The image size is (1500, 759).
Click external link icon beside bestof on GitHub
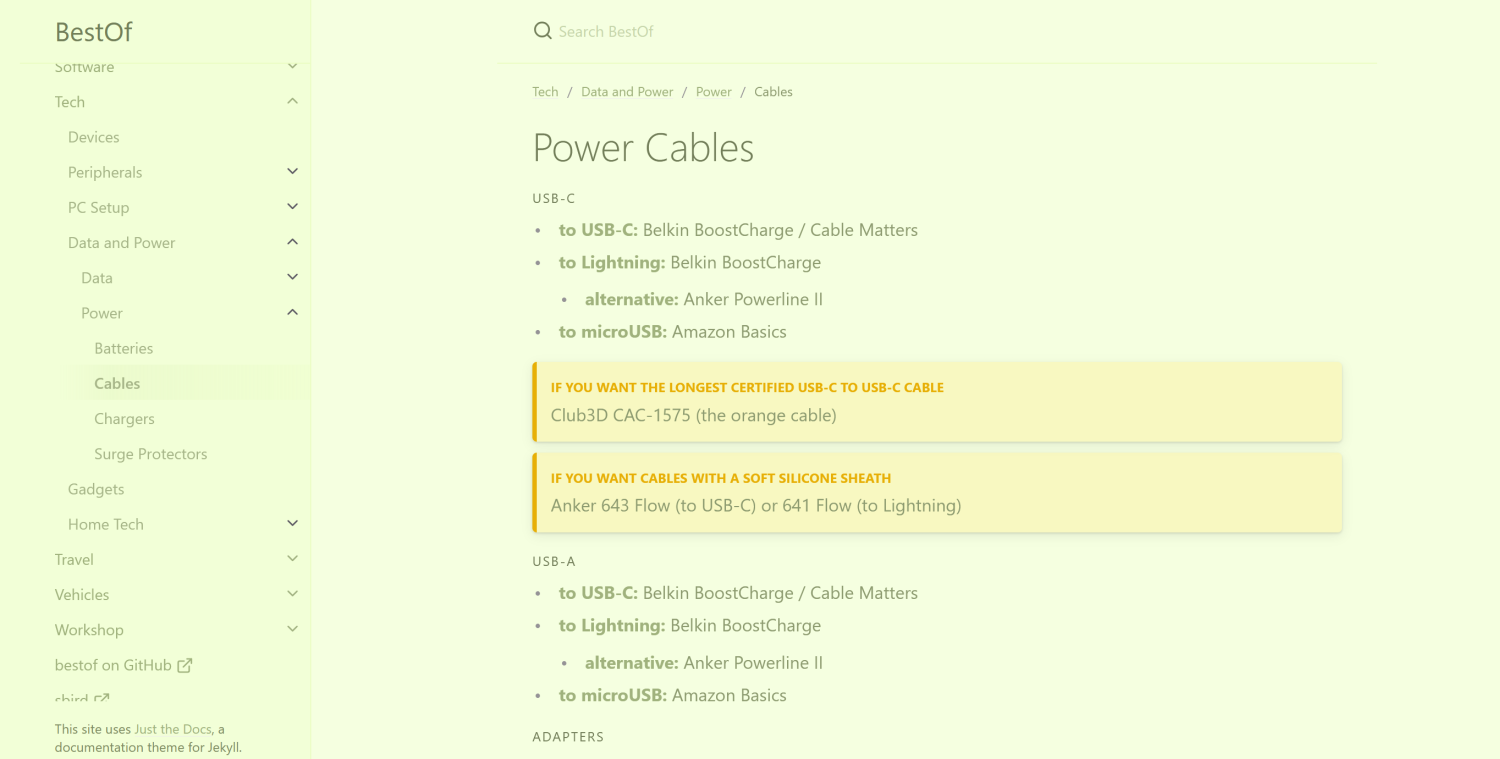coord(185,665)
